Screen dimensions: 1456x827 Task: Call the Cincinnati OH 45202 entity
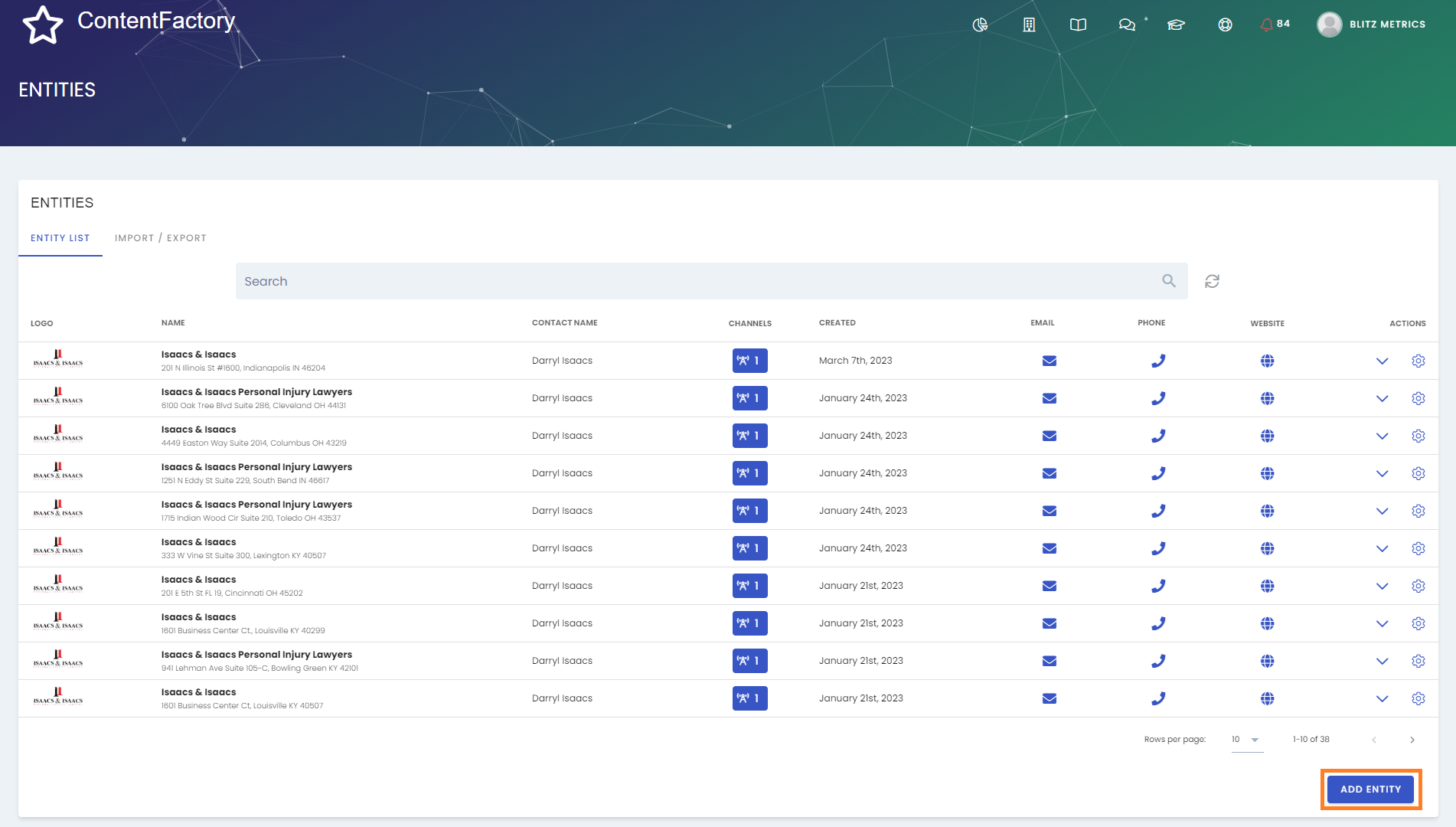(1158, 586)
